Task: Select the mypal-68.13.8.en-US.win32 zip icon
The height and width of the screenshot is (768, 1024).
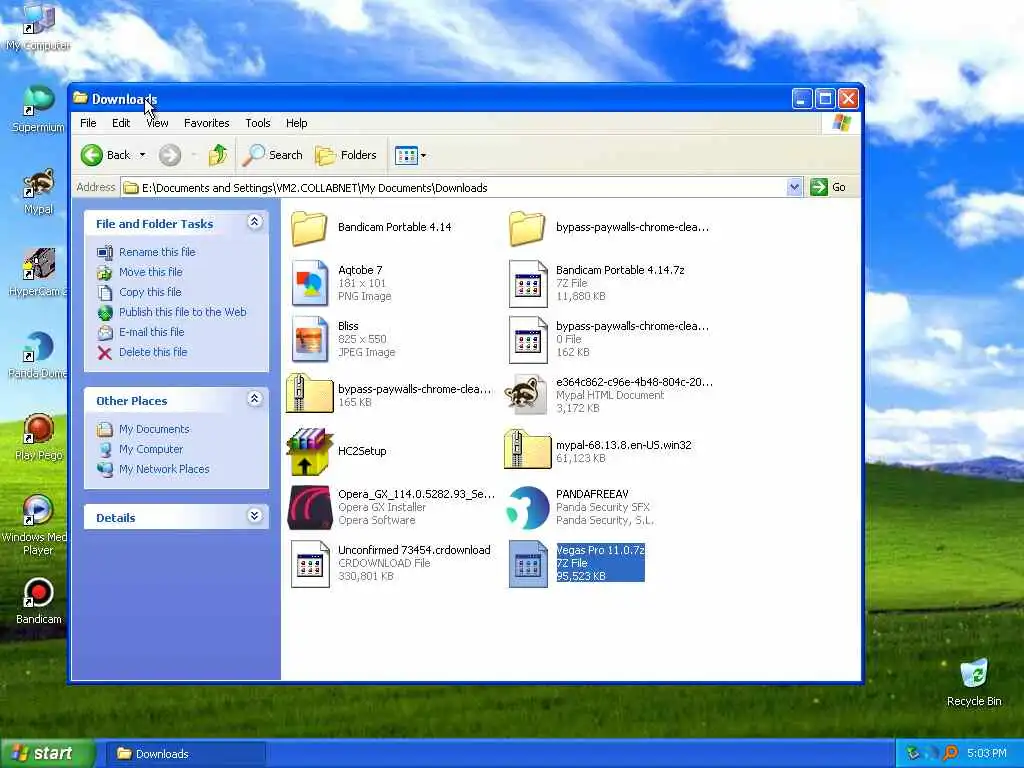Action: 528,449
